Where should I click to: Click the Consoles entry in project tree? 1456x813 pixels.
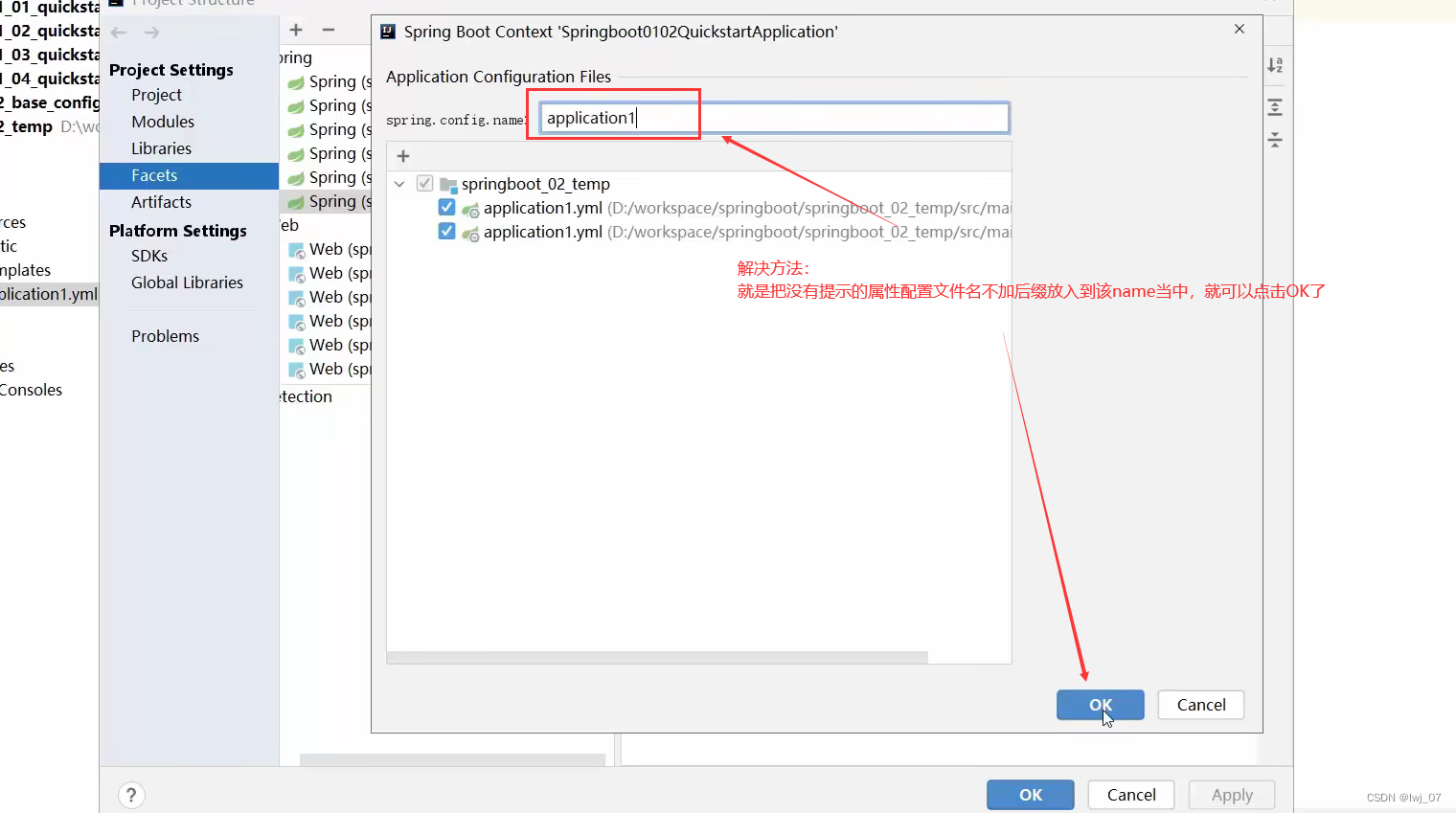[31, 390]
